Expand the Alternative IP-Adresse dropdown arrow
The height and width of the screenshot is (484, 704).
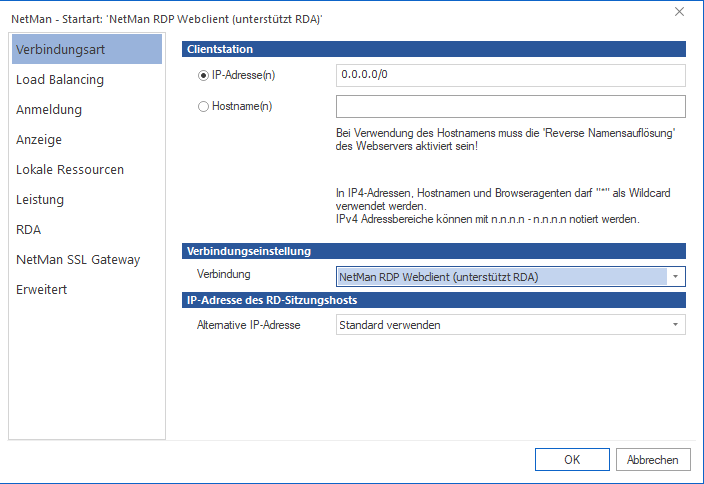[676, 325]
